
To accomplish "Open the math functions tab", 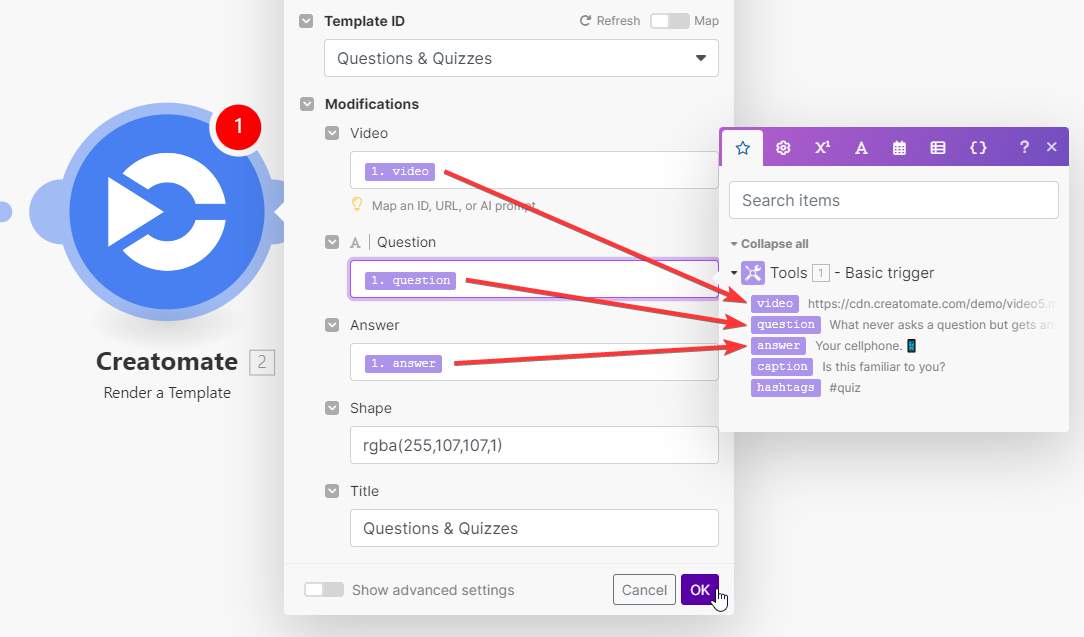I will tap(822, 147).
